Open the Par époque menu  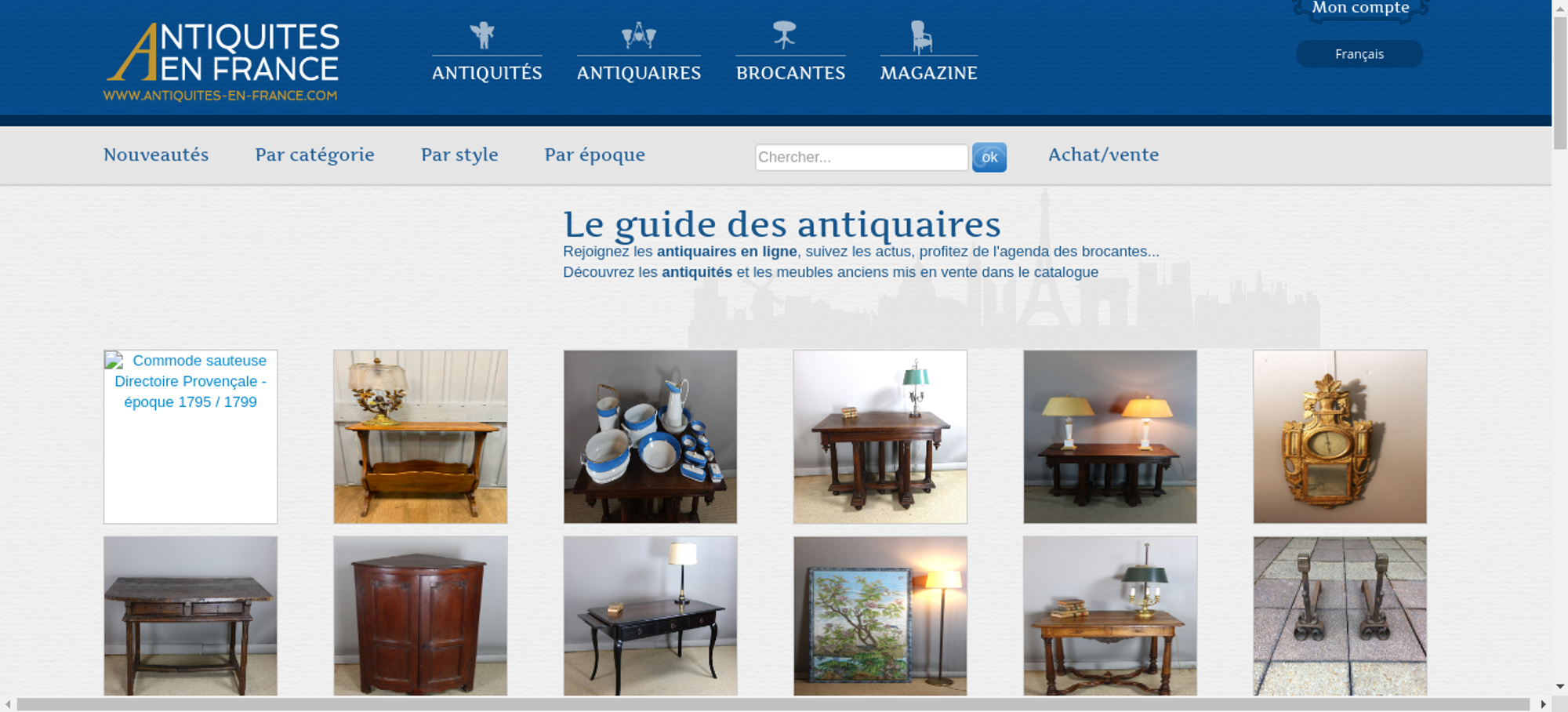tap(595, 154)
